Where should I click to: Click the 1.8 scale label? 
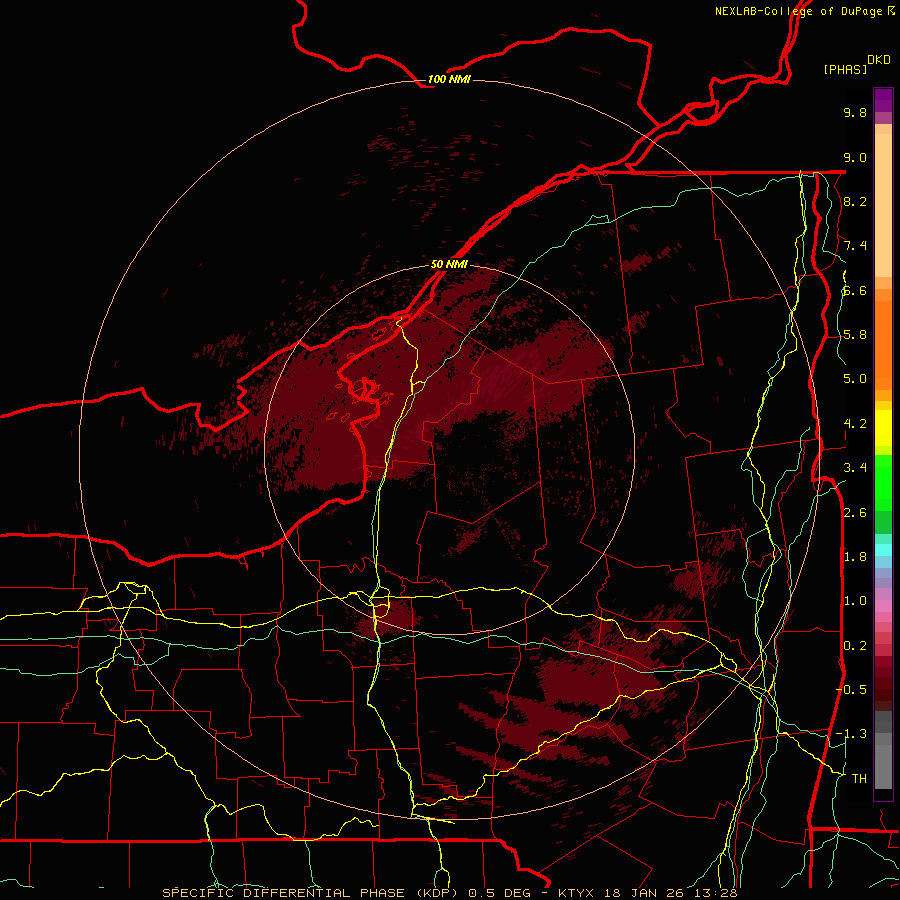pyautogui.click(x=855, y=557)
